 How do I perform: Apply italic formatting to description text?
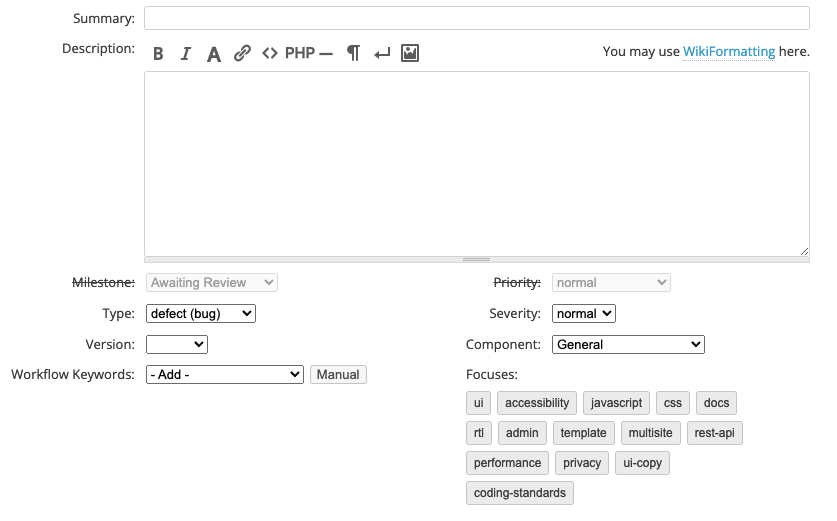185,54
